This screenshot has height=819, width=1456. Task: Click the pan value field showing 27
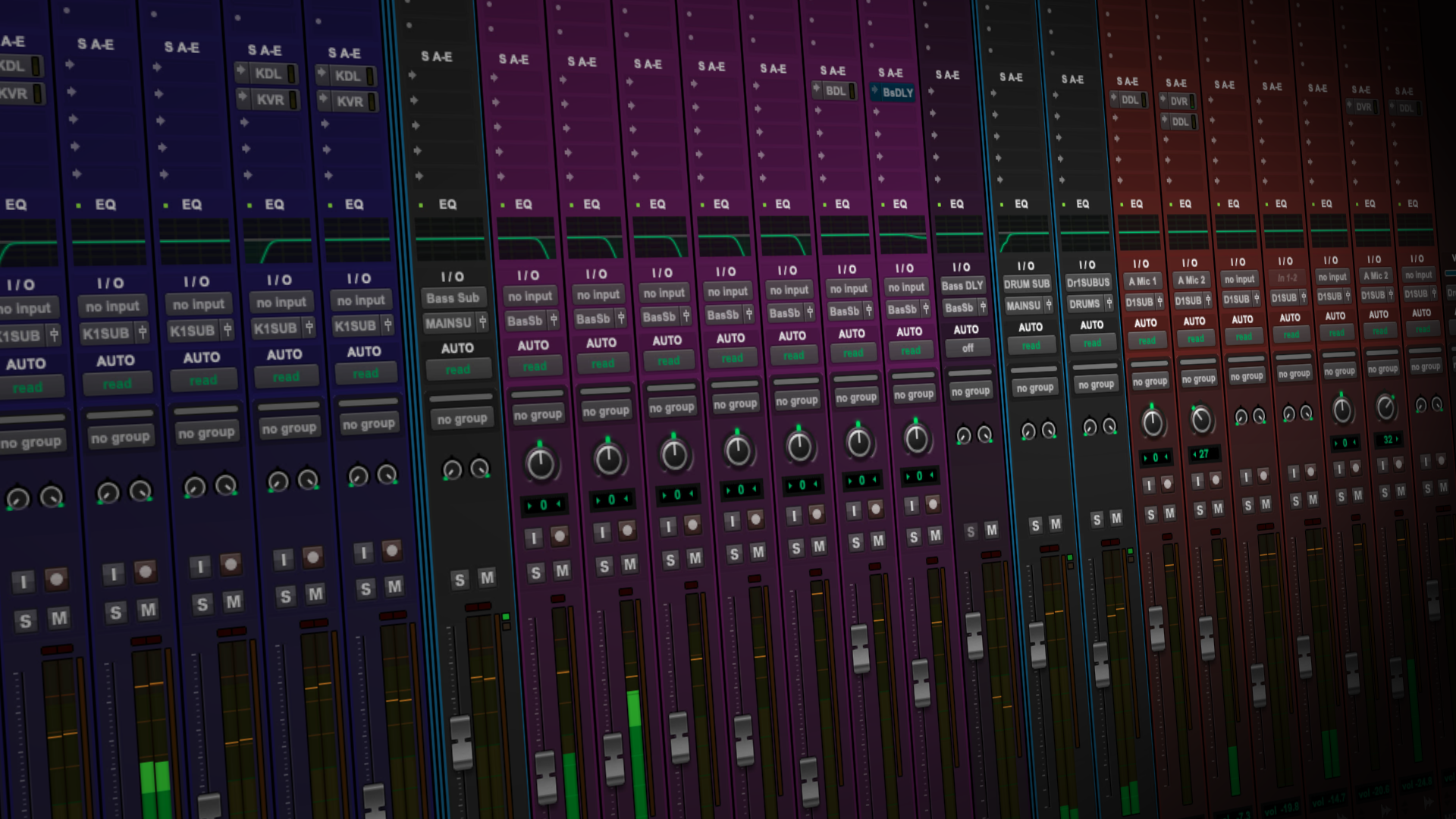click(x=1203, y=454)
